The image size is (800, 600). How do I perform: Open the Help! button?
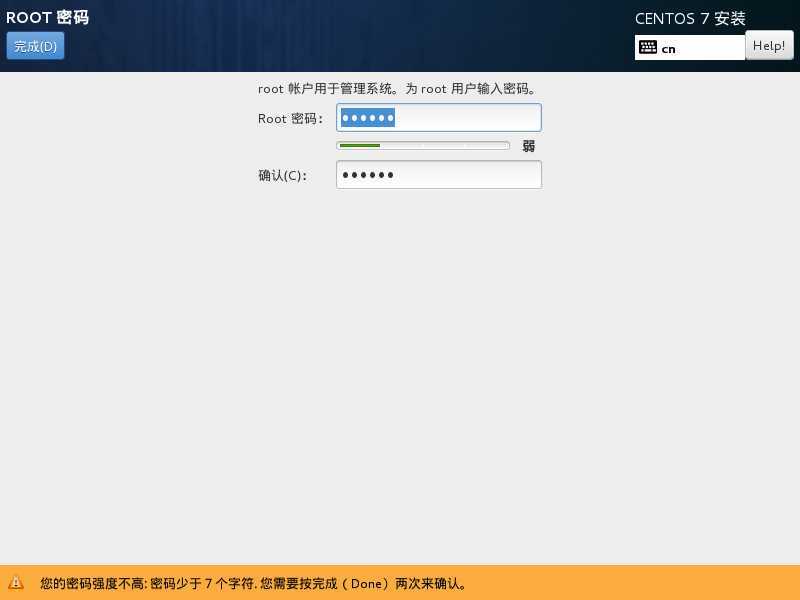(x=769, y=45)
